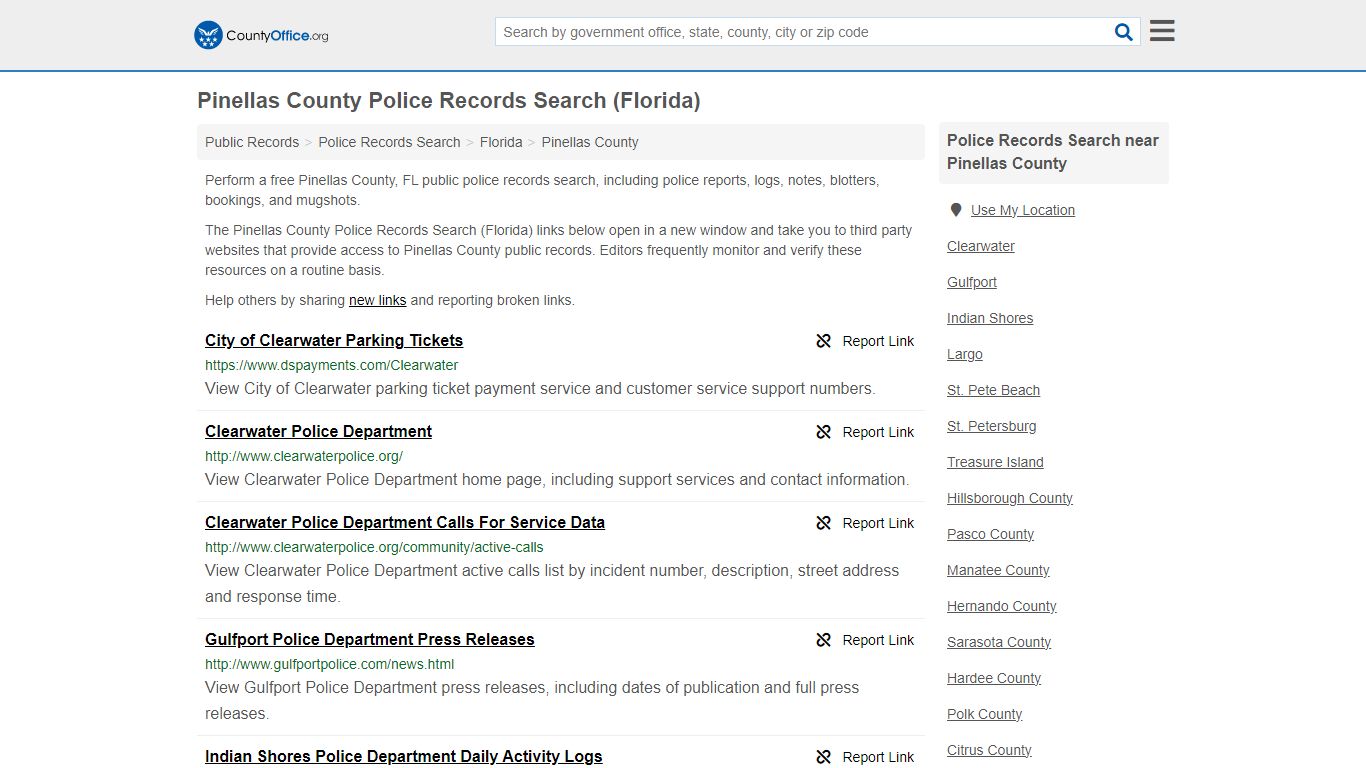This screenshot has width=1366, height=768.
Task: Click 'Police Records Search near Pinellas County' sidebar heading
Action: click(x=1053, y=152)
